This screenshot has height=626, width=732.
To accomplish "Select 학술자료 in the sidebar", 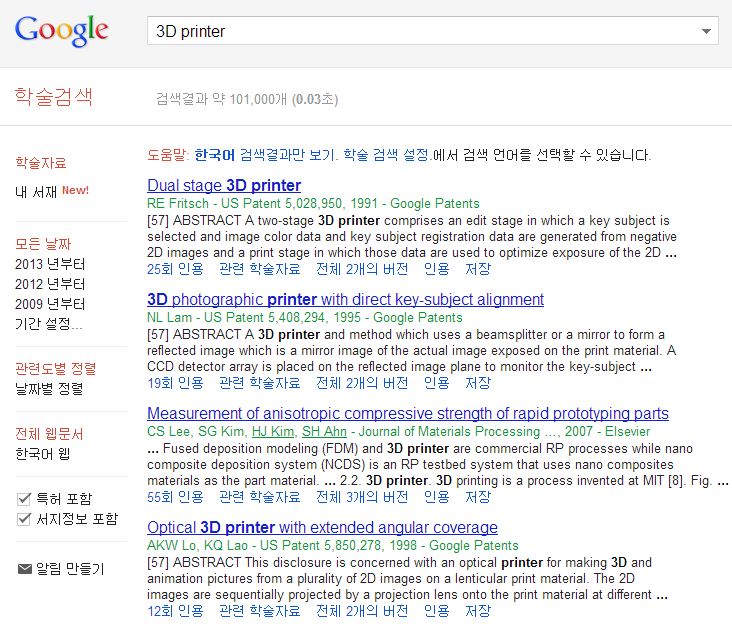I will (41, 163).
